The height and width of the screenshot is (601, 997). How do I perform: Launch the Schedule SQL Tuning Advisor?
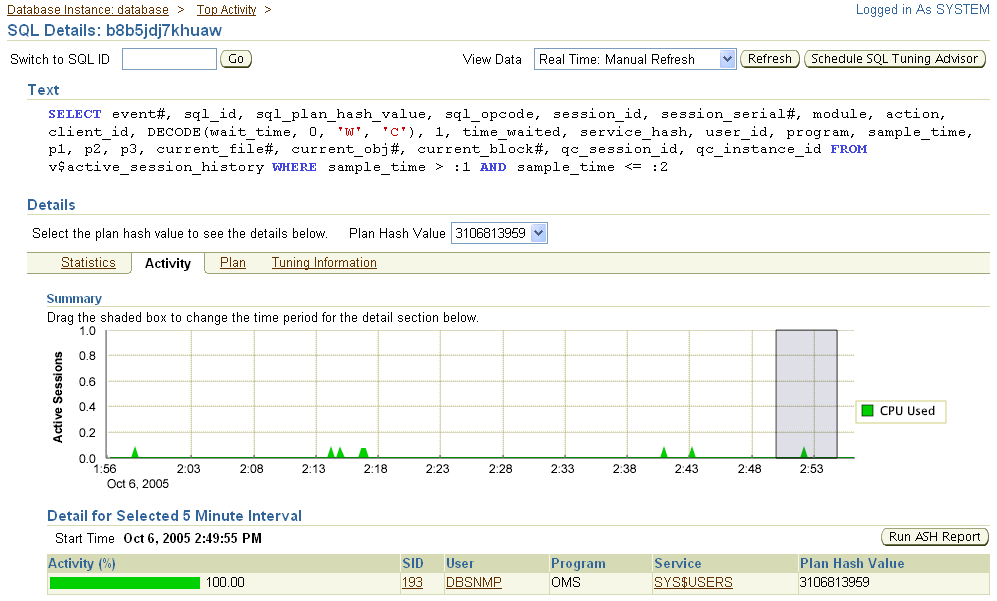coord(894,59)
